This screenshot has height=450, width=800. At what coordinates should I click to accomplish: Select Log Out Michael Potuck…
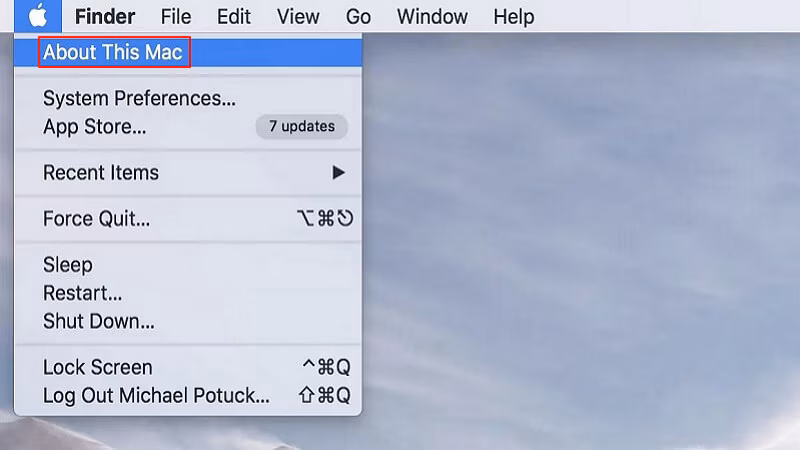click(x=188, y=395)
